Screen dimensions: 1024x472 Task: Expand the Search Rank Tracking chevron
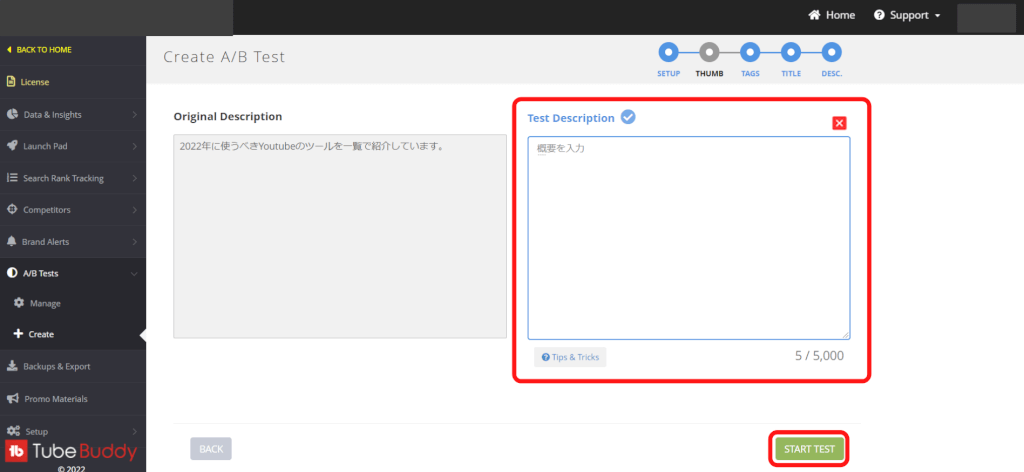pyautogui.click(x=135, y=178)
